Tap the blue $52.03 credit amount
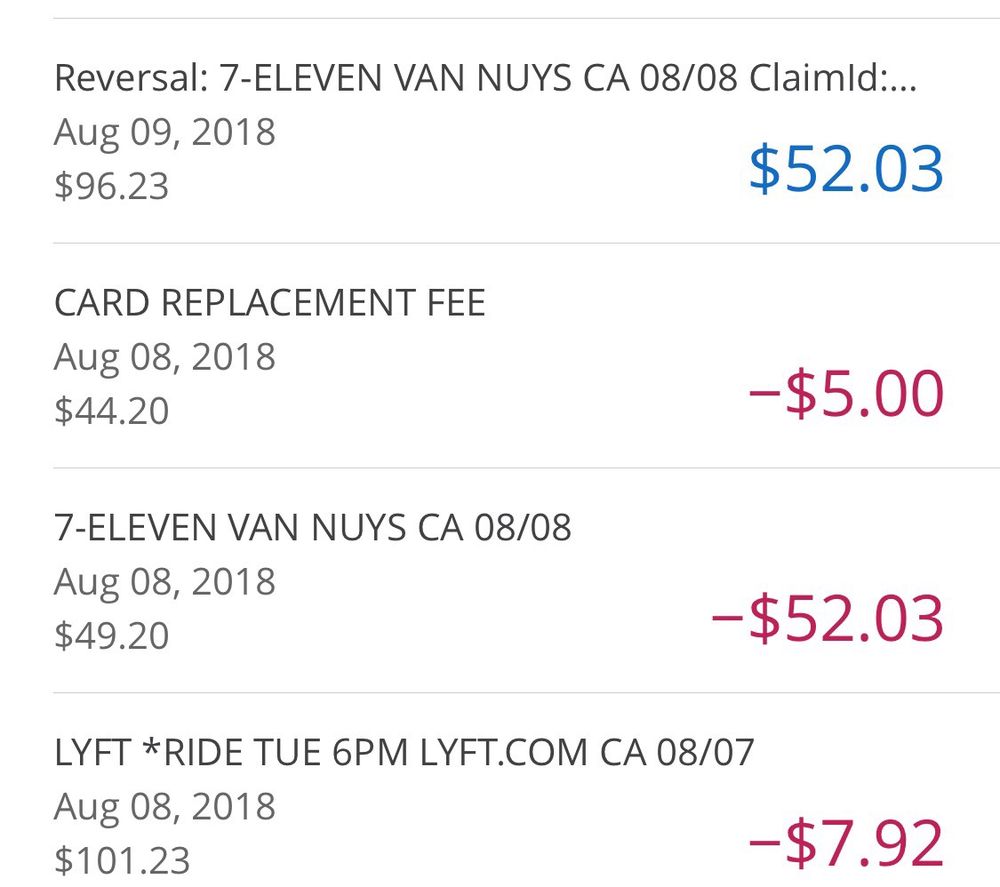The image size is (1000, 887). (846, 168)
